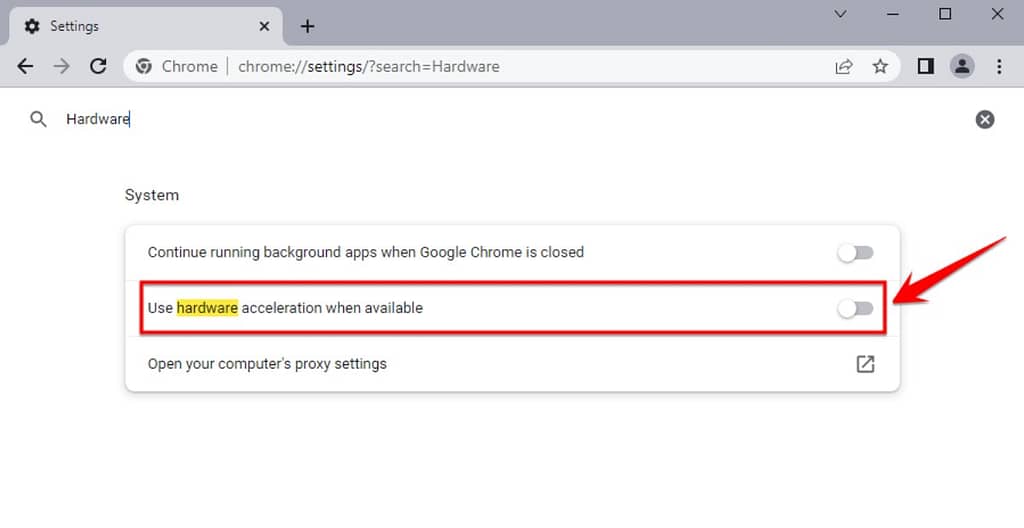Open the side panel icon

[x=925, y=66]
